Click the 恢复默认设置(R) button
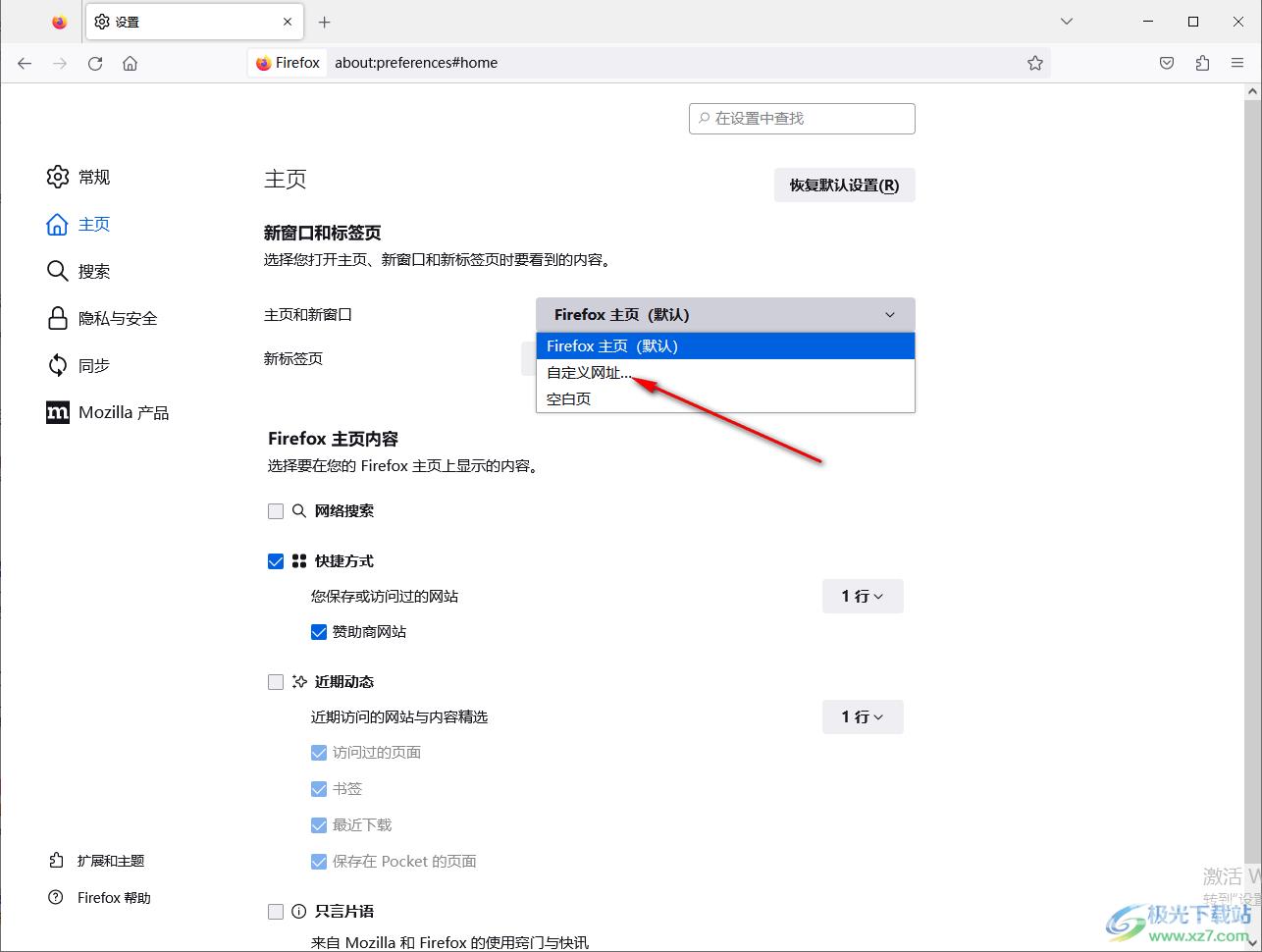1262x952 pixels. [844, 185]
